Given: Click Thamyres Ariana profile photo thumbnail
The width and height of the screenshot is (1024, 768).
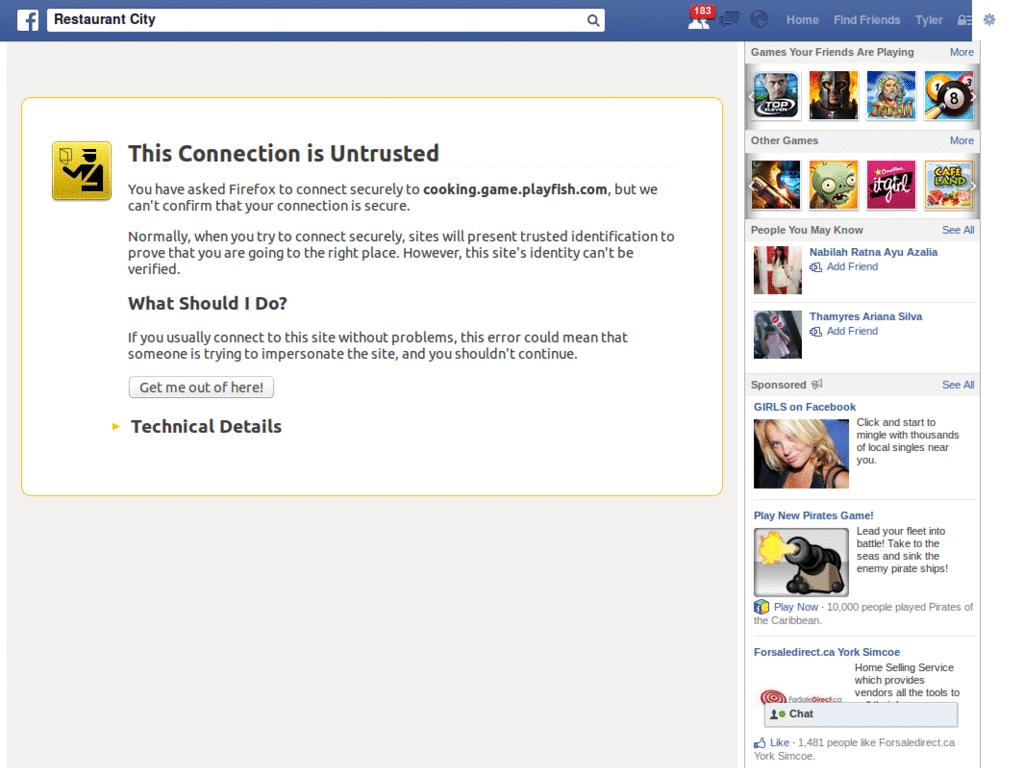Looking at the screenshot, I should point(777,334).
